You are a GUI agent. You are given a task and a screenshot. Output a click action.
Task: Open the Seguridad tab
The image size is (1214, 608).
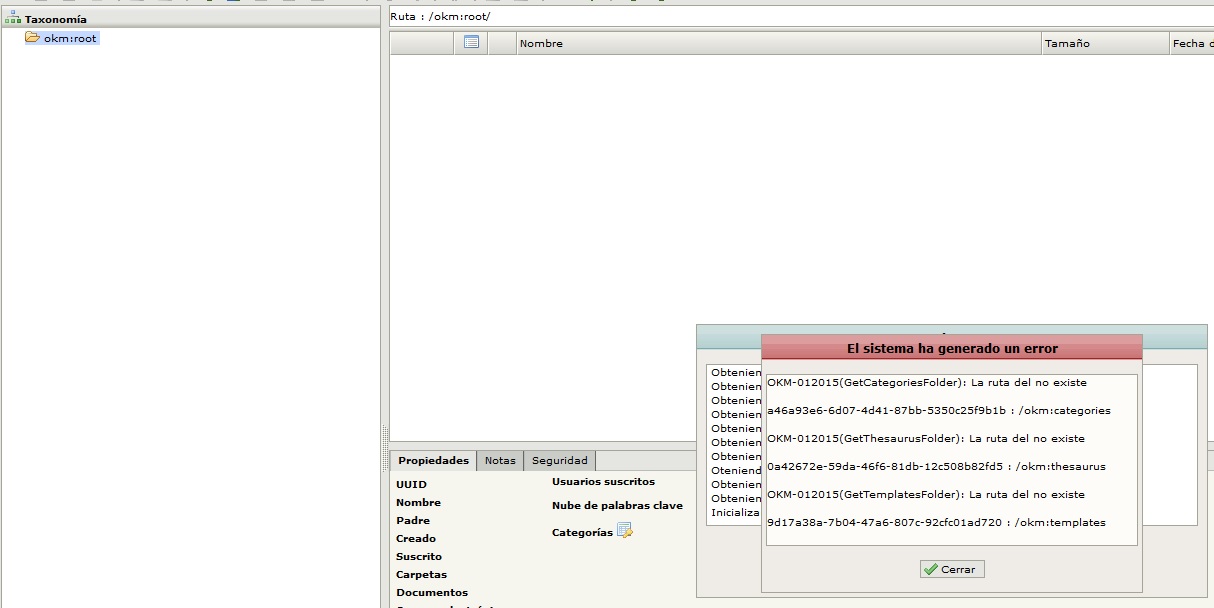[559, 461]
